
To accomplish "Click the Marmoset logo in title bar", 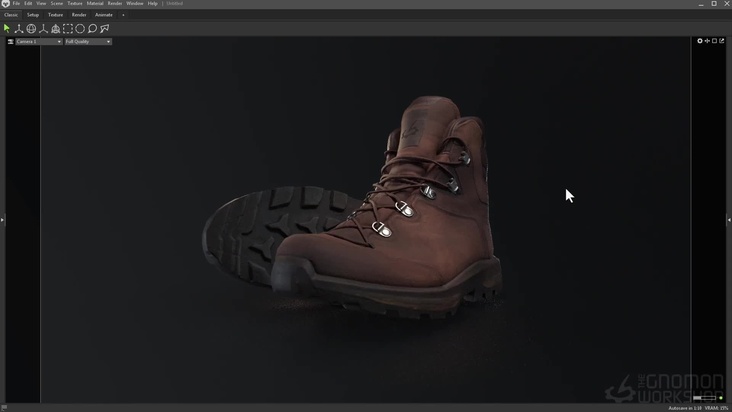I will [x=5, y=4].
